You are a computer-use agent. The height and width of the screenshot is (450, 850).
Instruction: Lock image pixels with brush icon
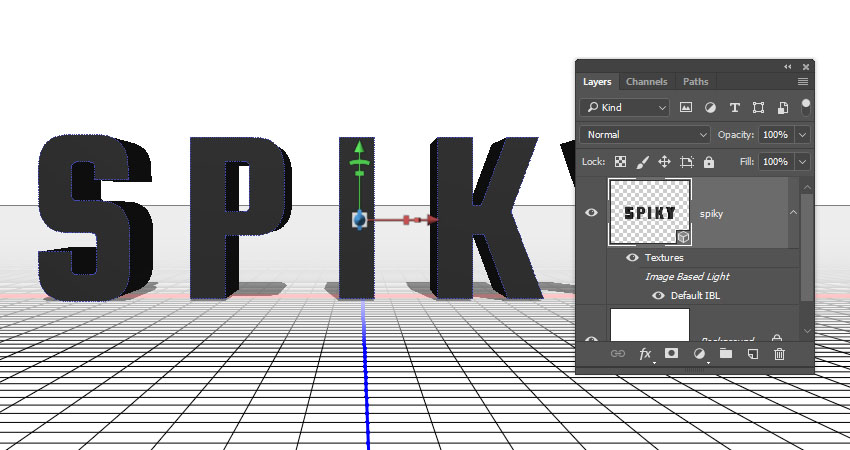coord(642,162)
